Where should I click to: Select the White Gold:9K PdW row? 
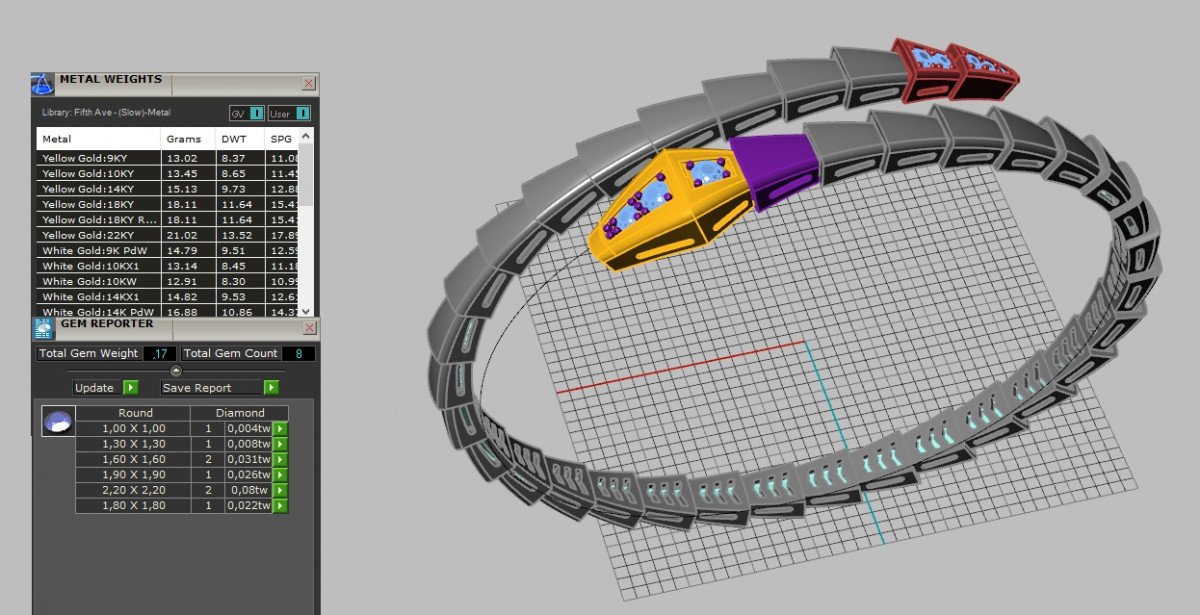click(x=168, y=251)
